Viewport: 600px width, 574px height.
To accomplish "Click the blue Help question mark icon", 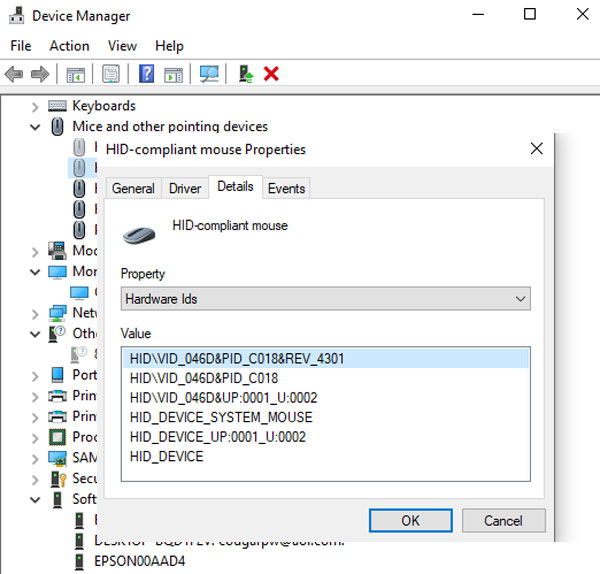I will [x=146, y=73].
